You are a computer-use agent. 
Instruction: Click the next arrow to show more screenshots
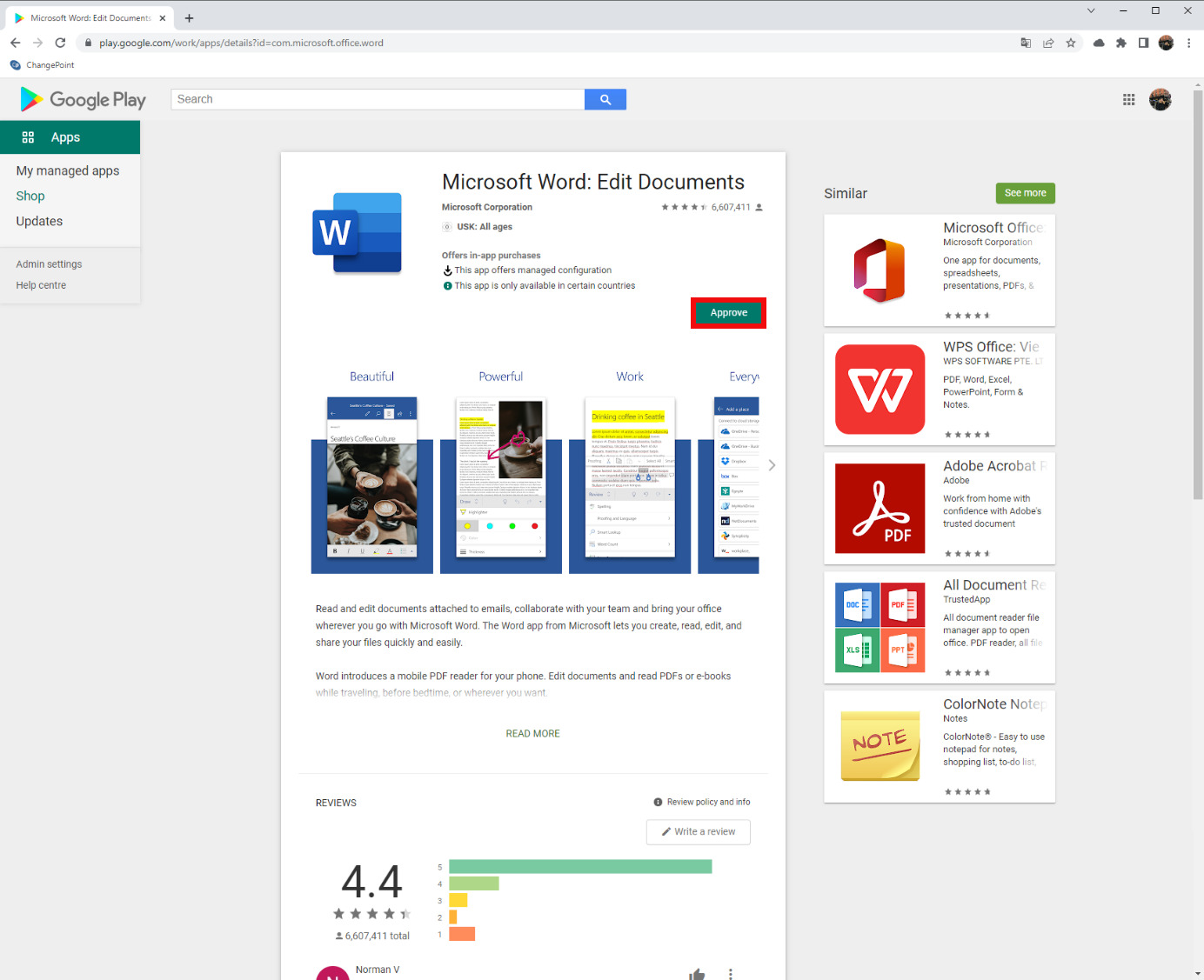tap(771, 464)
